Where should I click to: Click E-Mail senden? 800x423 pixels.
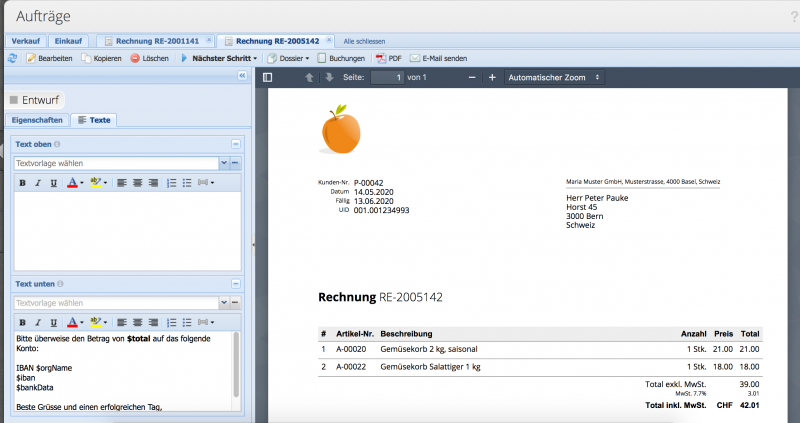click(x=439, y=58)
